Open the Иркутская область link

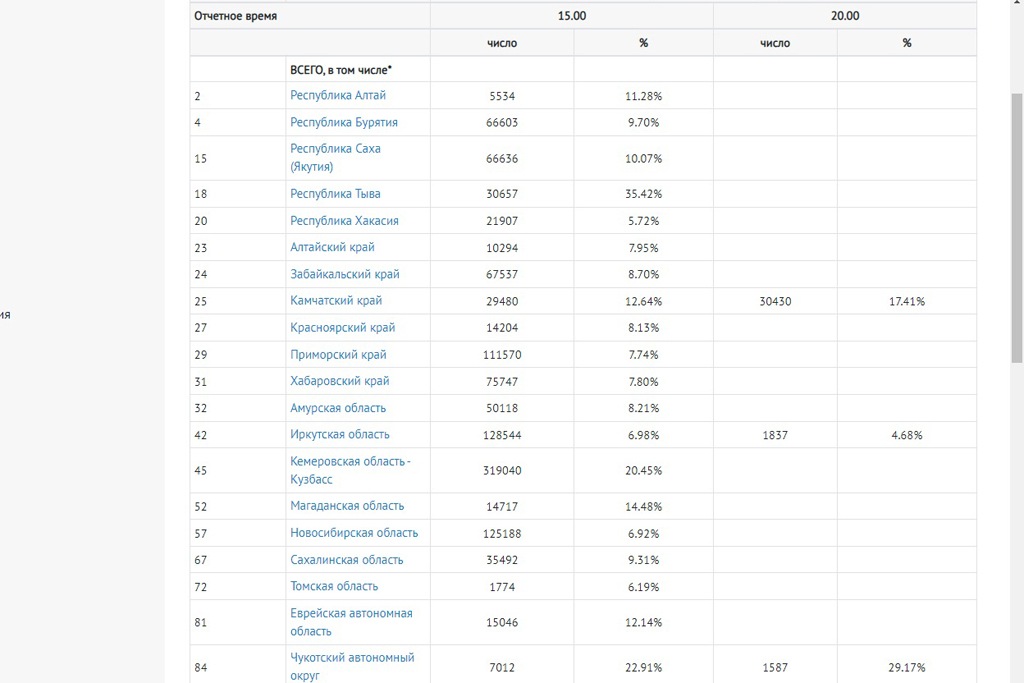point(339,435)
